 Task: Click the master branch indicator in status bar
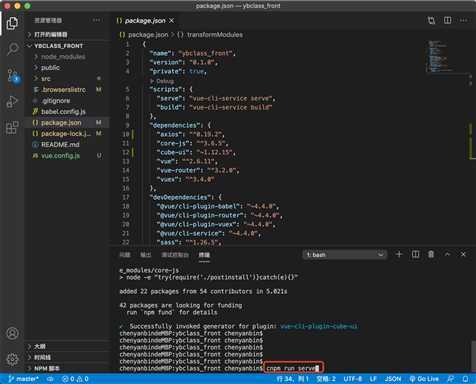[x=23, y=379]
